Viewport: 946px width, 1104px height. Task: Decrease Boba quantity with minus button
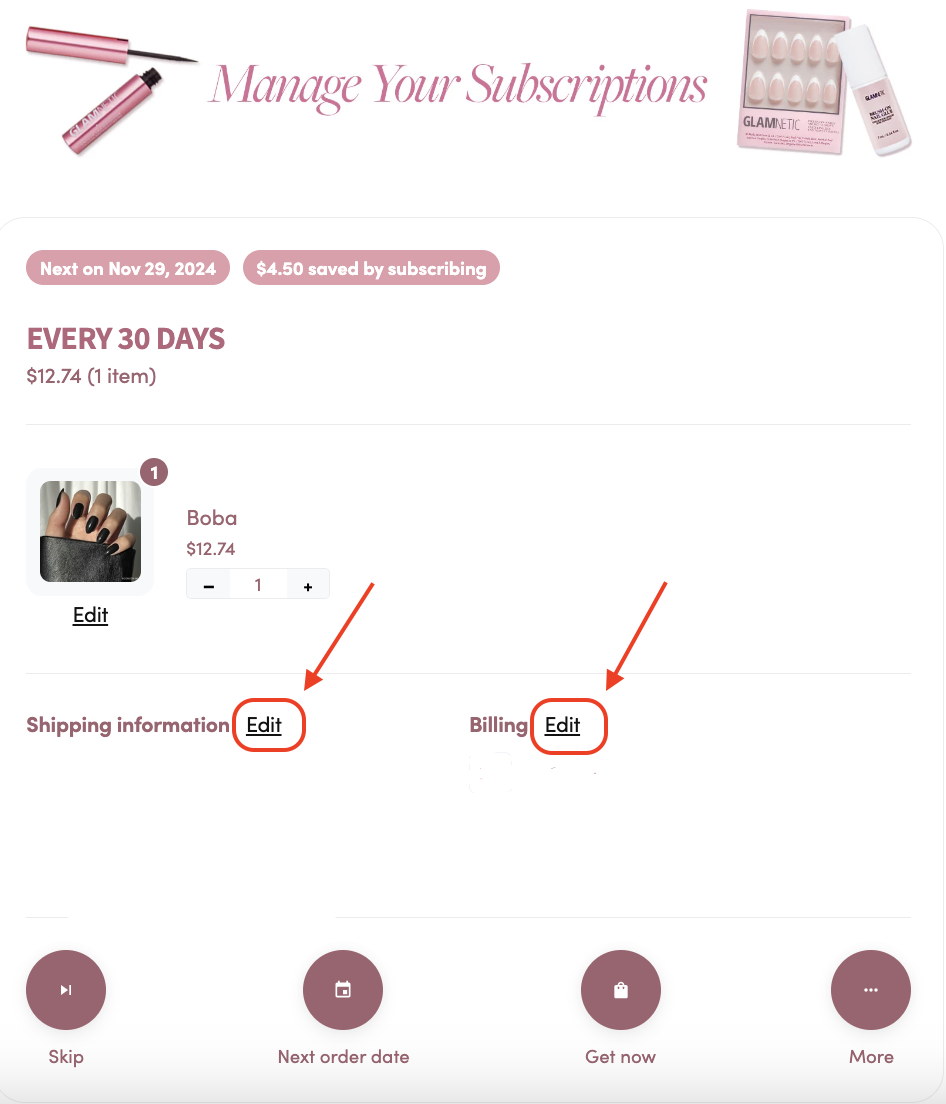click(x=208, y=586)
